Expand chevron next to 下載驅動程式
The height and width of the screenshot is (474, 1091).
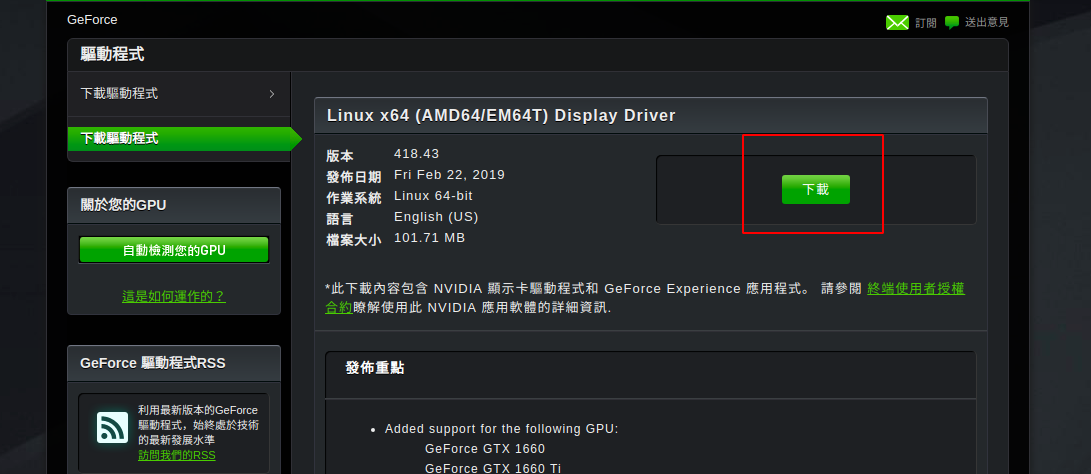pos(272,94)
